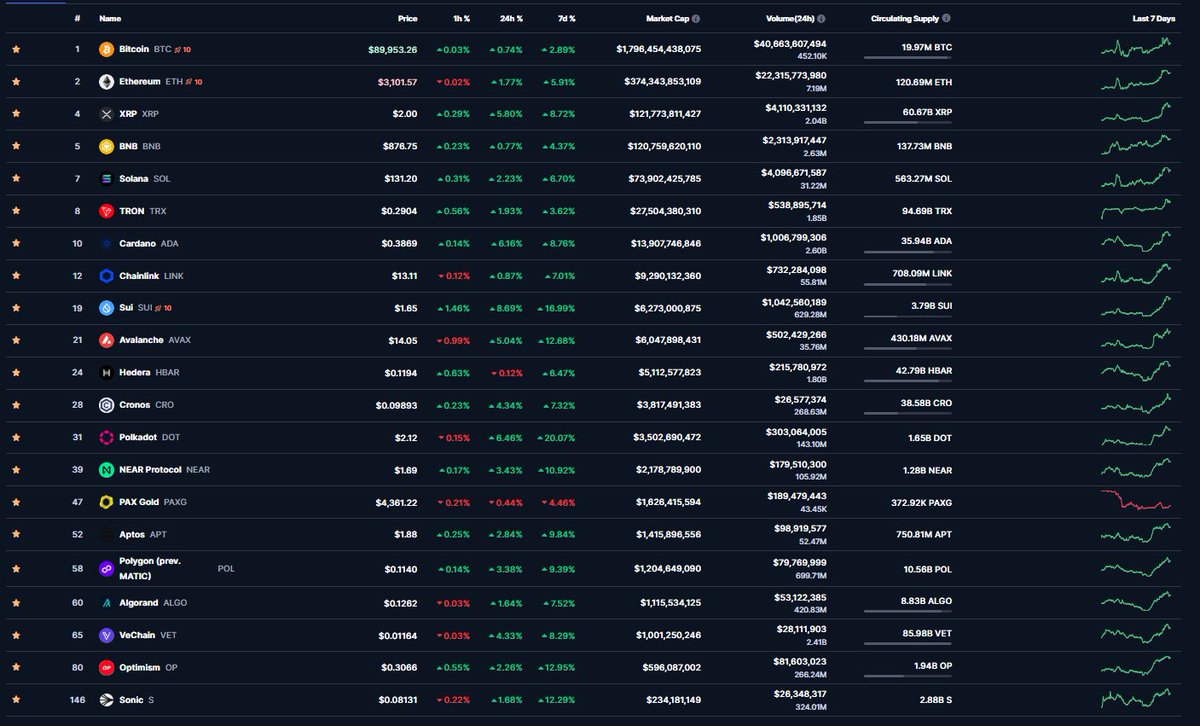The height and width of the screenshot is (726, 1200).
Task: Toggle the watchlist star for Avalanche
Action: point(16,340)
